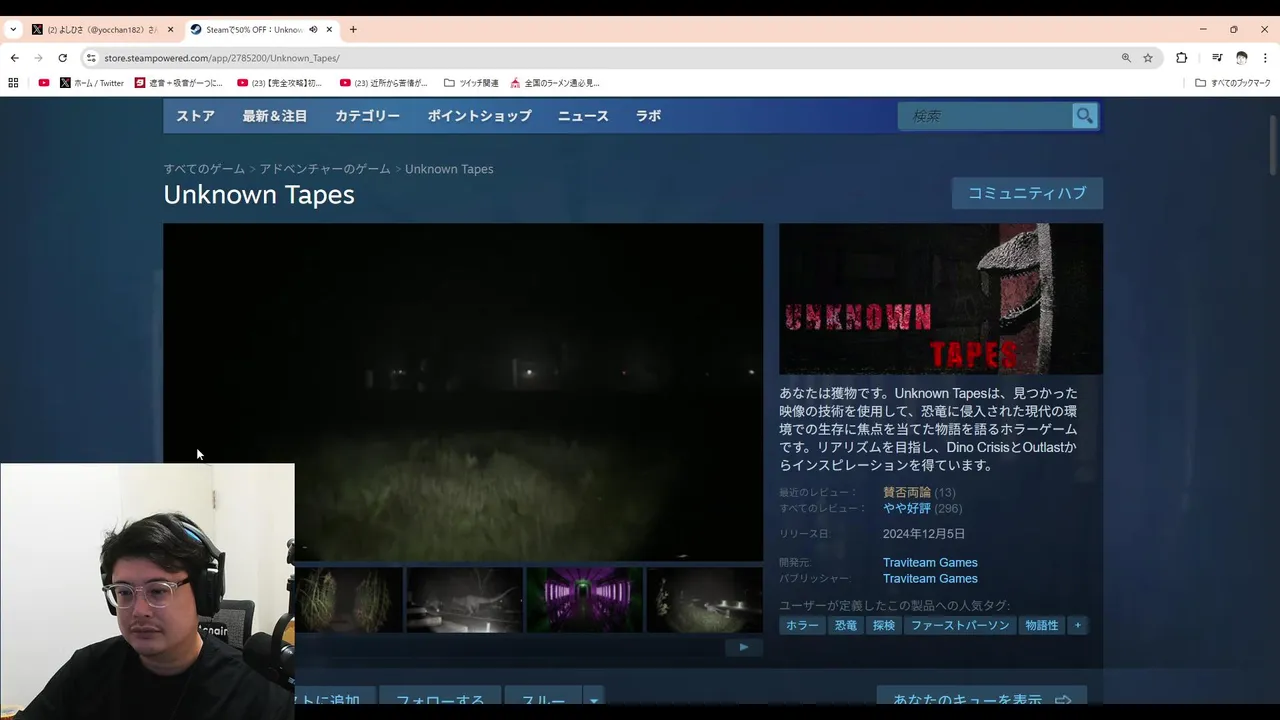Open site information icon in address bar
The image size is (1280, 720).
tap(91, 58)
